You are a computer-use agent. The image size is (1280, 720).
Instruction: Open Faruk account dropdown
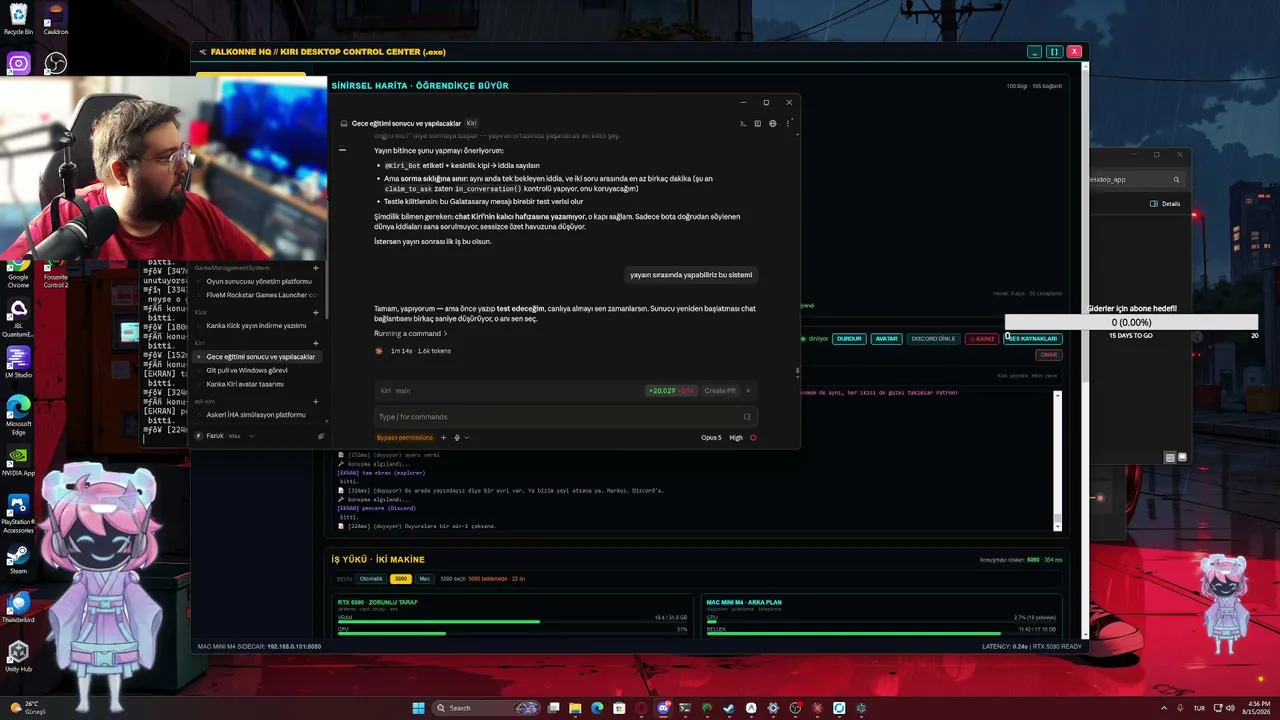224,436
